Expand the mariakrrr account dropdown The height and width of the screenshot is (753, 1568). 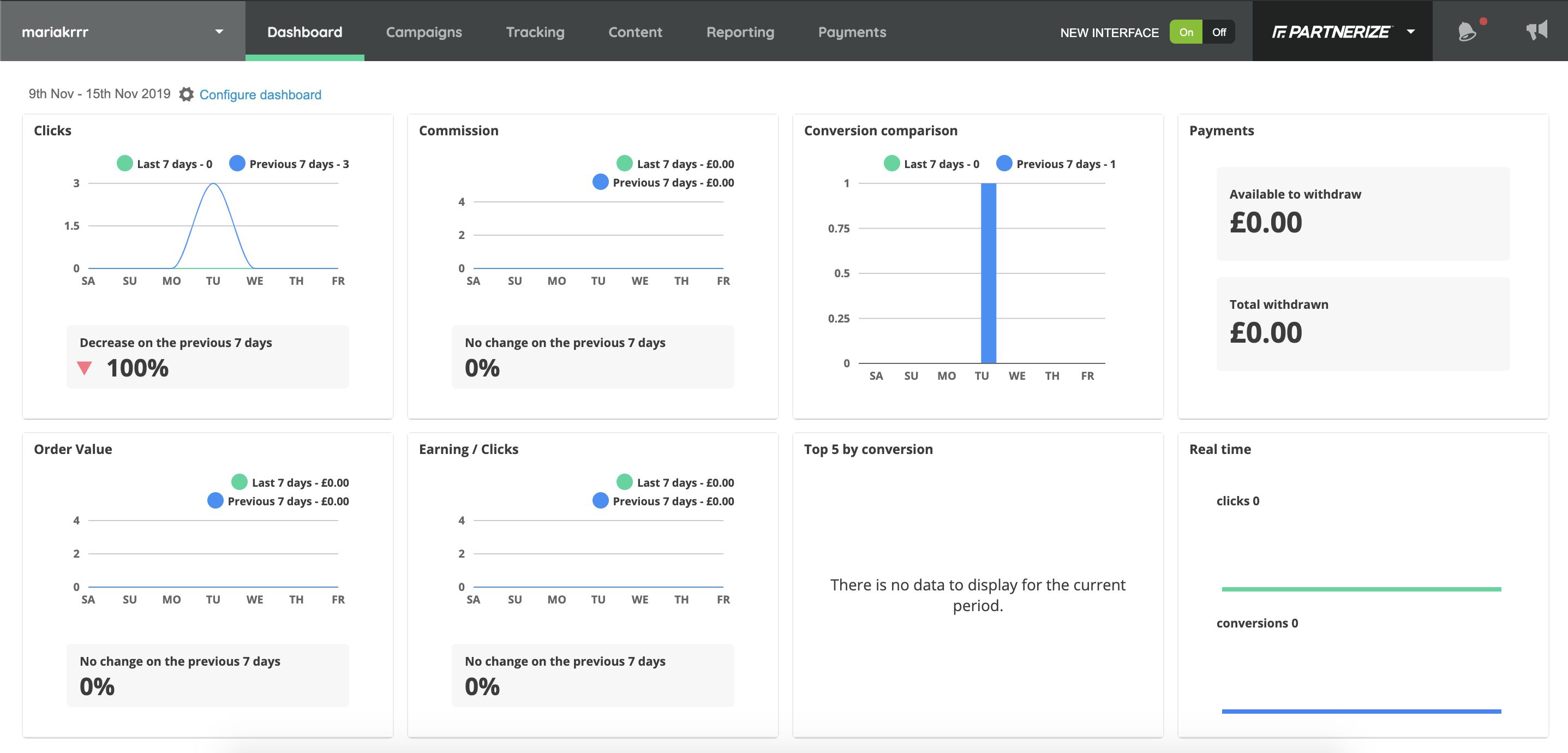tap(219, 32)
